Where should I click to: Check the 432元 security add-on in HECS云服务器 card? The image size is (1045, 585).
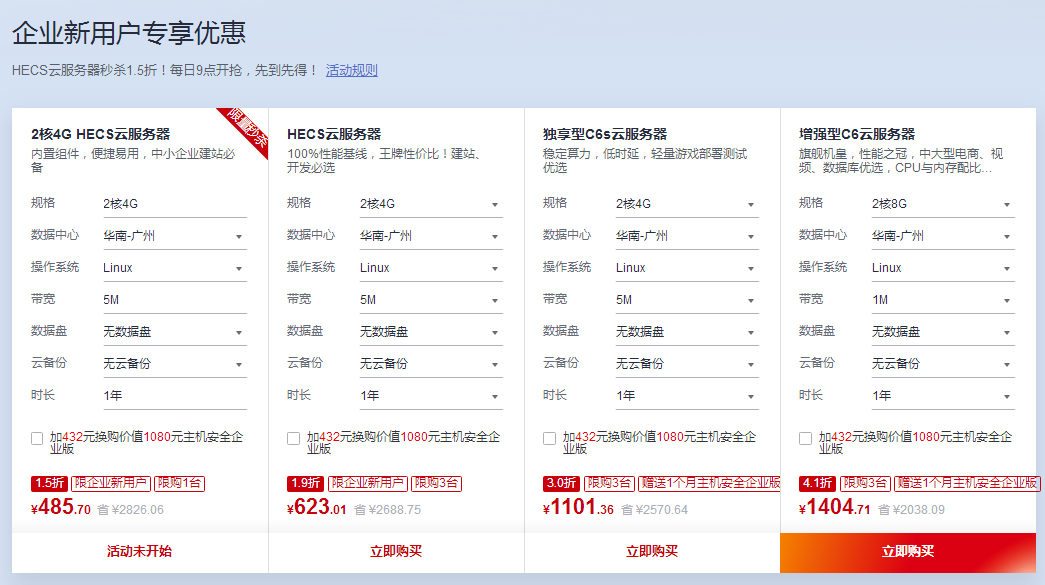pyautogui.click(x=293, y=438)
